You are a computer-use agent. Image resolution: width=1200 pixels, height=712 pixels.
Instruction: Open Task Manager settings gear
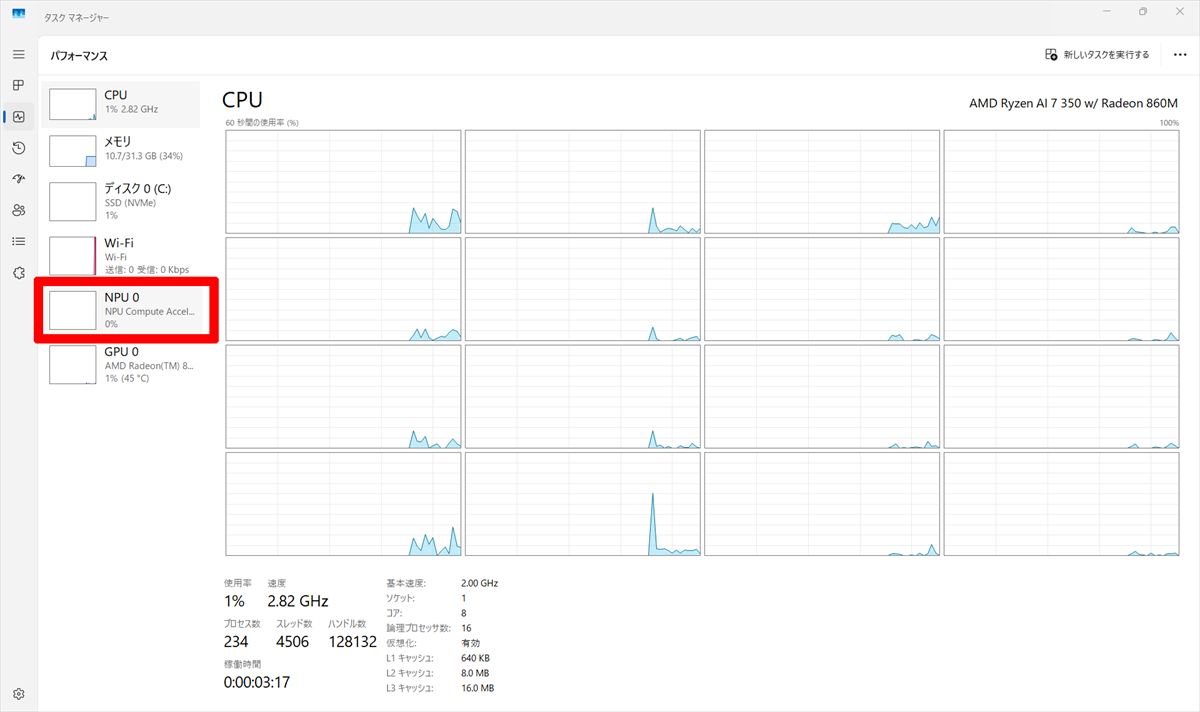(19, 694)
